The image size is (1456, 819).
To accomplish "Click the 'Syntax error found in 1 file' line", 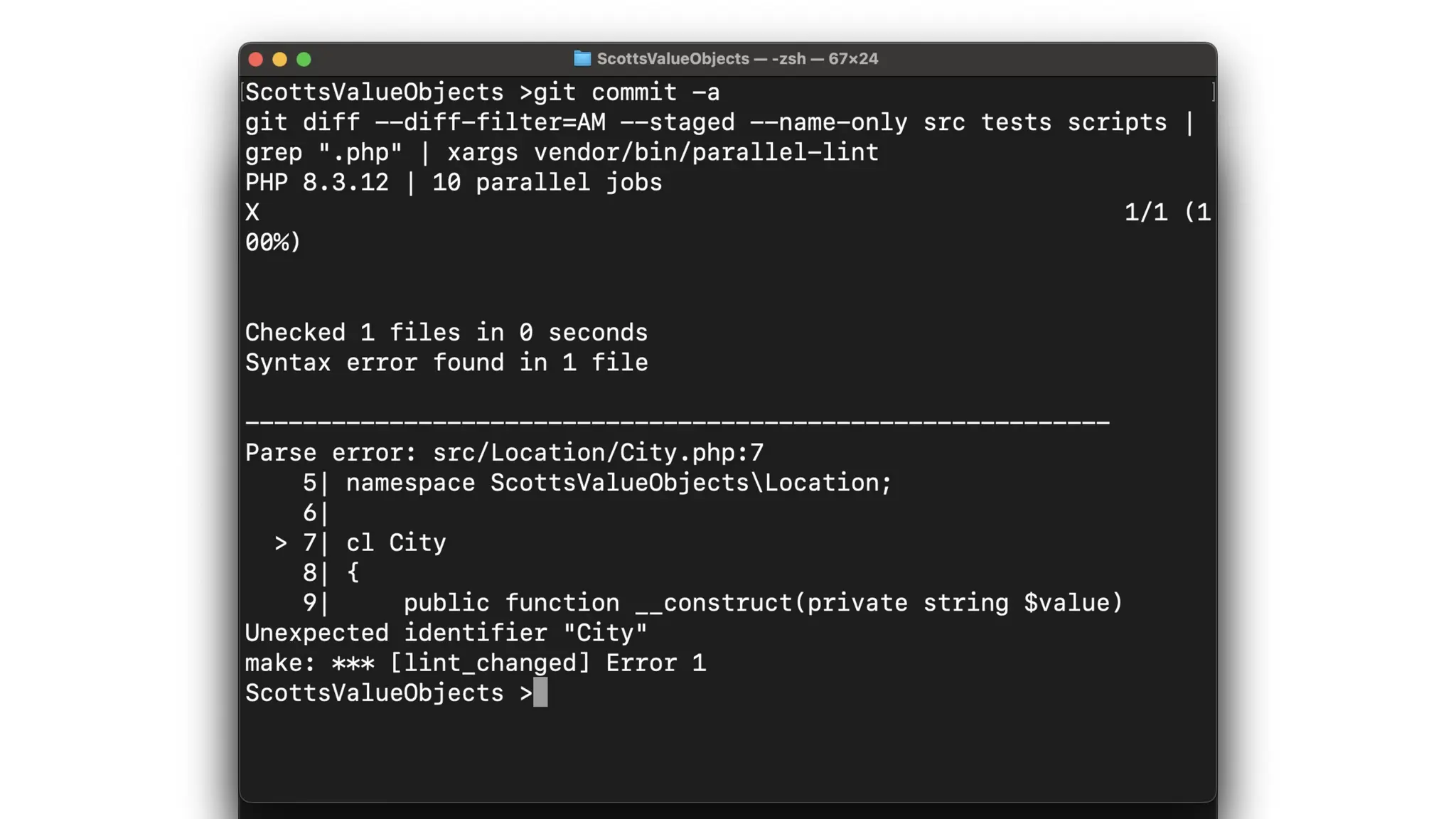I will (446, 363).
